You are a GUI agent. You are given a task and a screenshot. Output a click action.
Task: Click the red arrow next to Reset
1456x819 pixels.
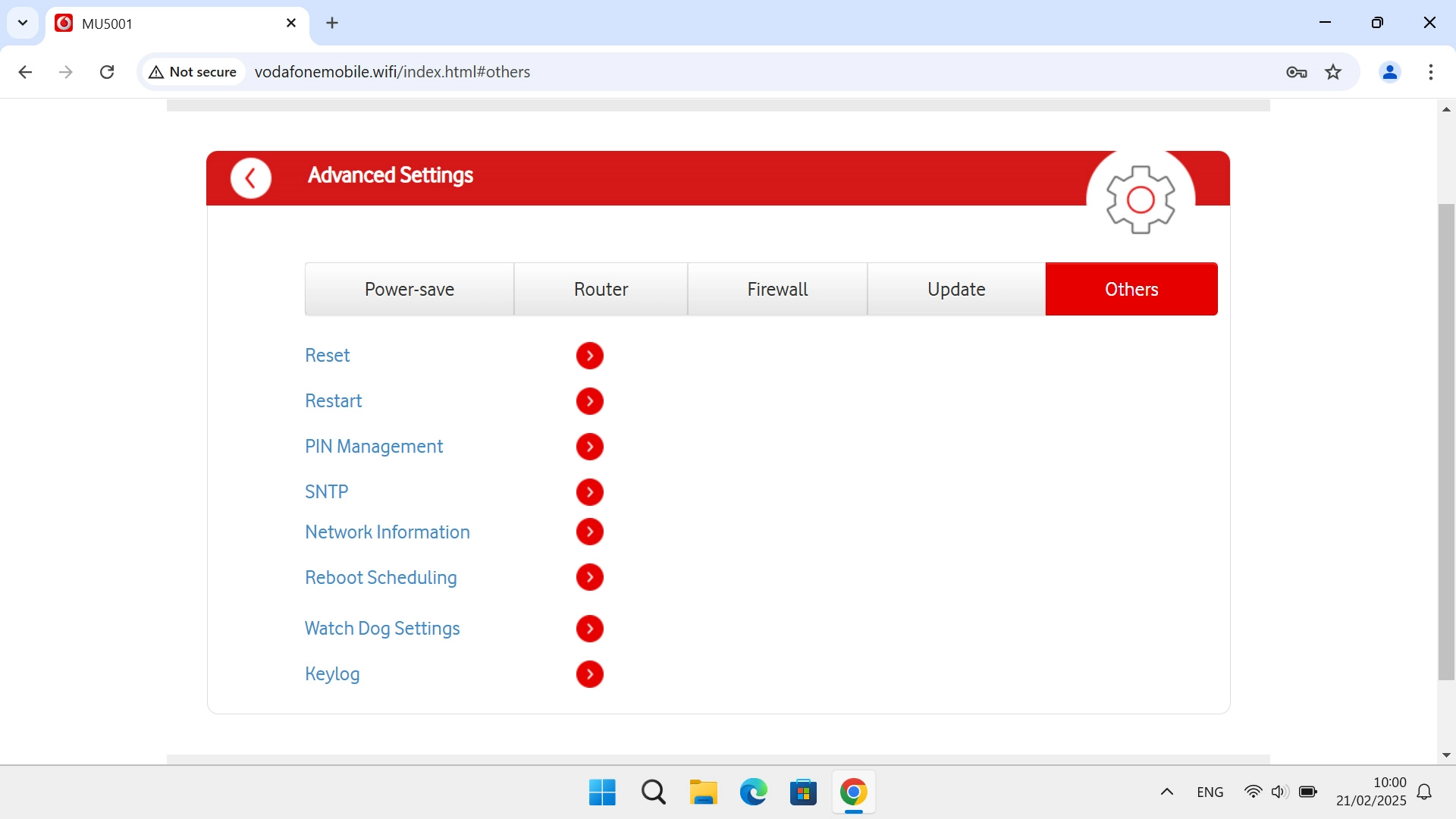tap(589, 356)
